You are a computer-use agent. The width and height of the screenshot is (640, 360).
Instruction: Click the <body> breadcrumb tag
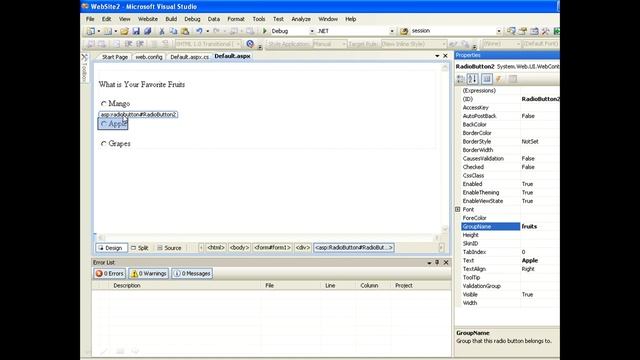coord(239,248)
